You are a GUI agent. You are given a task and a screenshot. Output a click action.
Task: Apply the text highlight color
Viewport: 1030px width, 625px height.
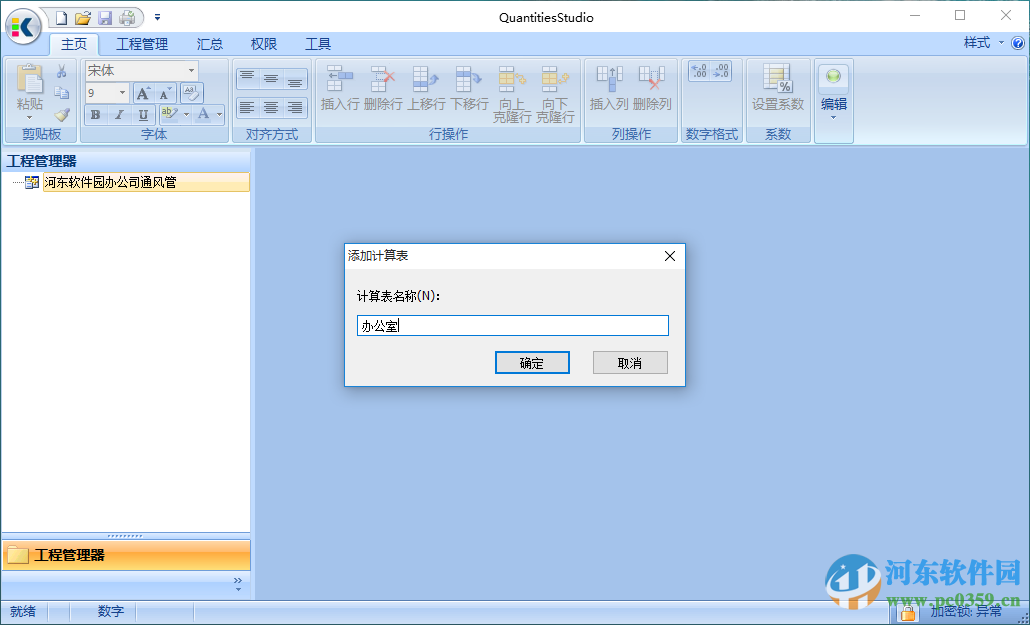pos(169,114)
